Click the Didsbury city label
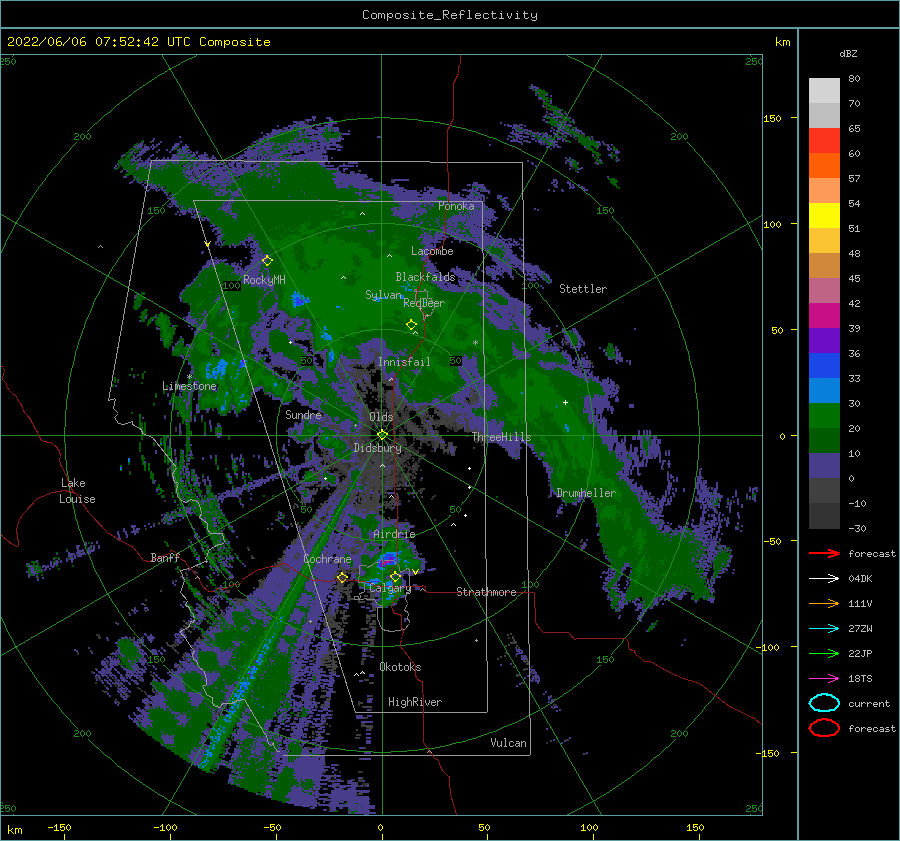This screenshot has width=900, height=841. tap(378, 448)
